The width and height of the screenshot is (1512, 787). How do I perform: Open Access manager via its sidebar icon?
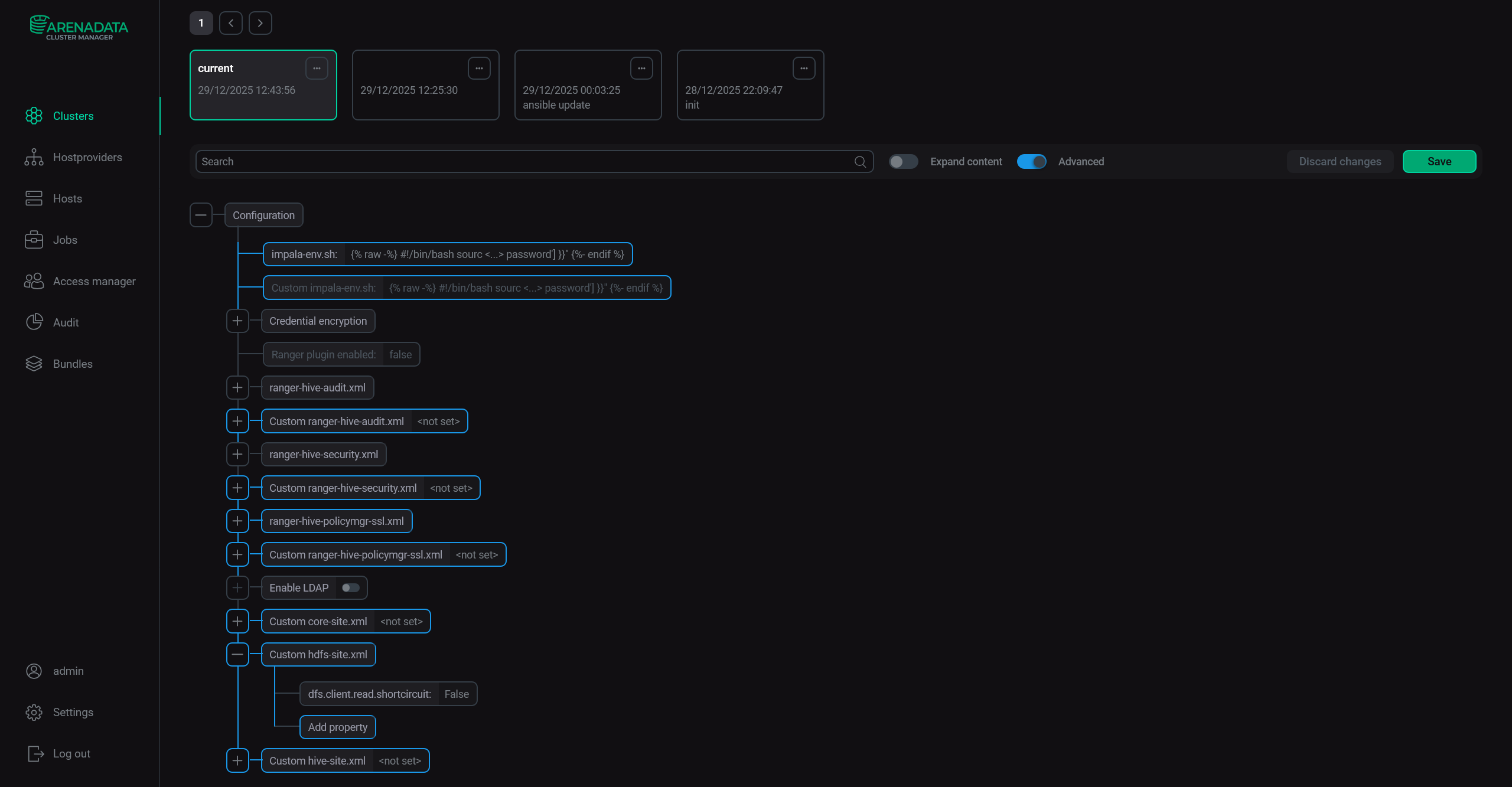[34, 281]
